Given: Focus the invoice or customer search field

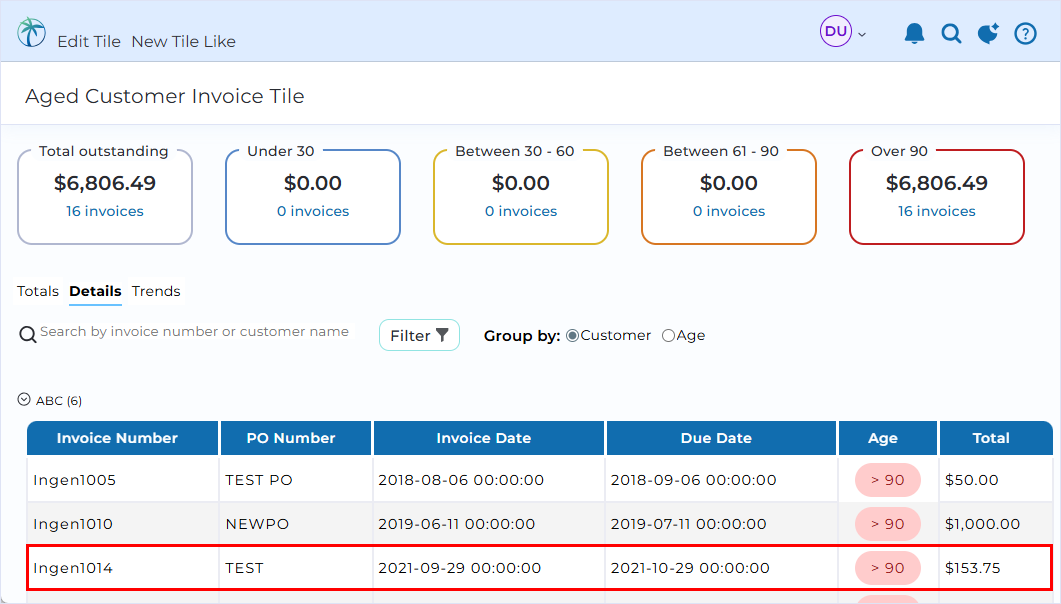Looking at the screenshot, I should pyautogui.click(x=194, y=331).
